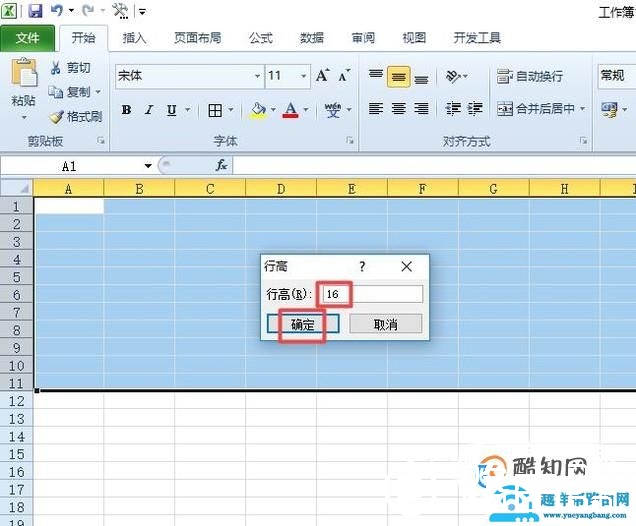Click the phonetic guide wén icon
Image resolution: width=636 pixels, height=526 pixels.
point(333,110)
